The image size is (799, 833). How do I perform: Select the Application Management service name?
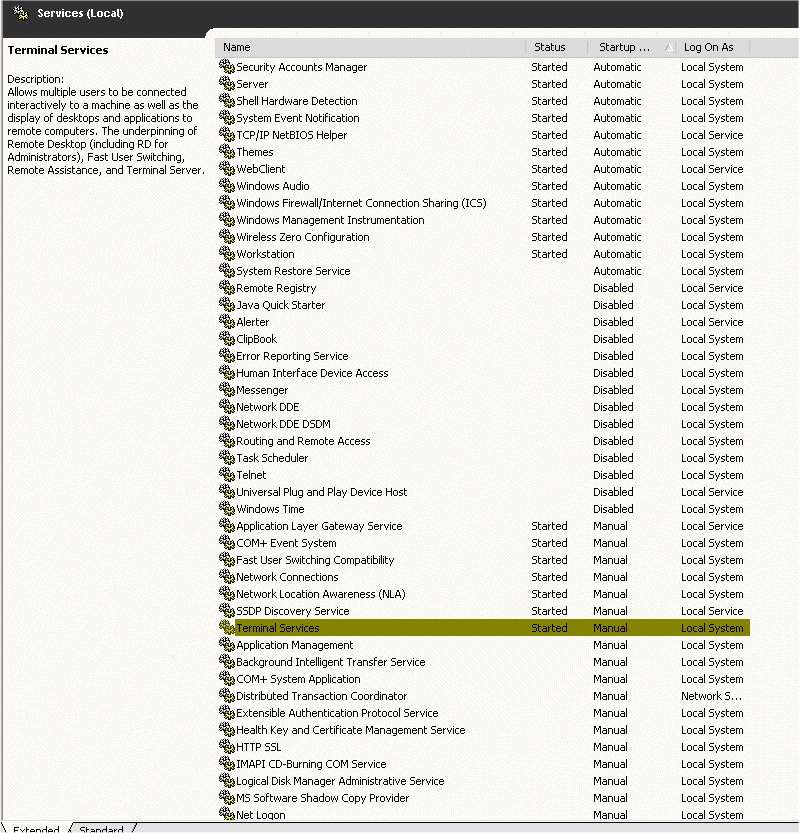295,645
